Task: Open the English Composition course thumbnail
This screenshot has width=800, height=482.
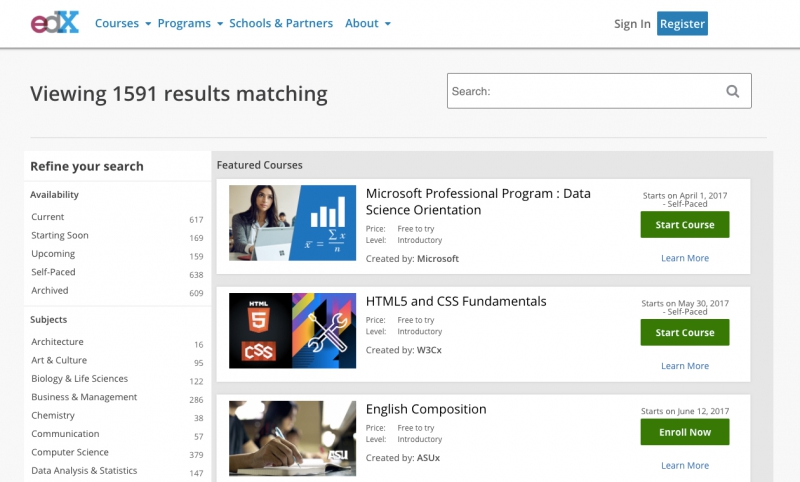Action: 292,438
